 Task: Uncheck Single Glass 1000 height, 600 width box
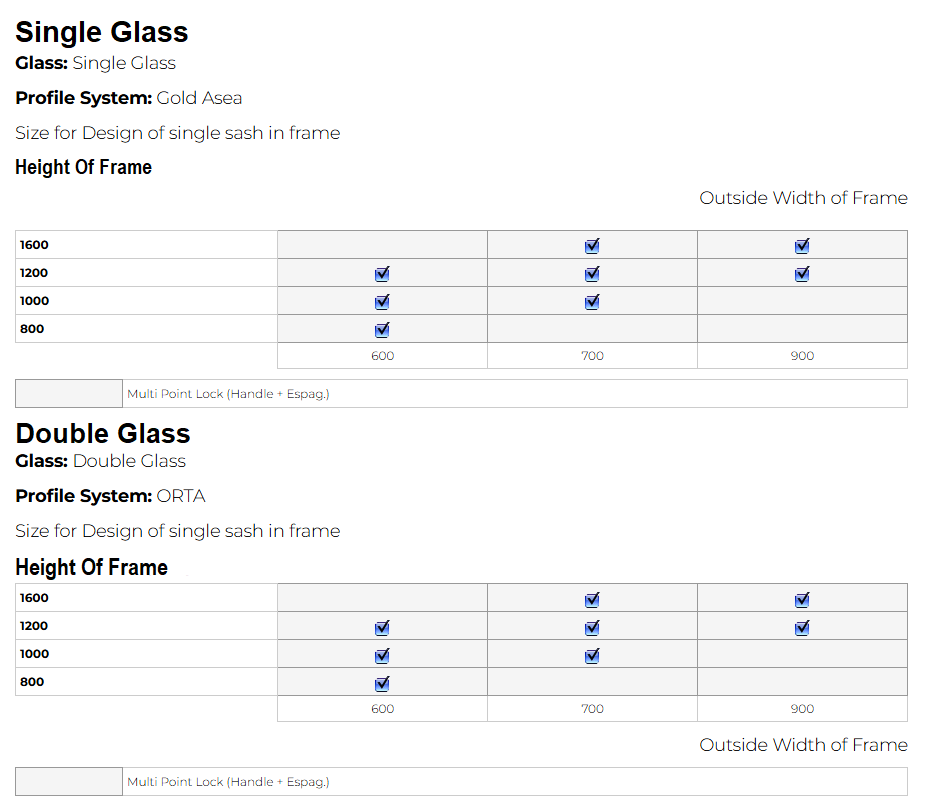382,302
